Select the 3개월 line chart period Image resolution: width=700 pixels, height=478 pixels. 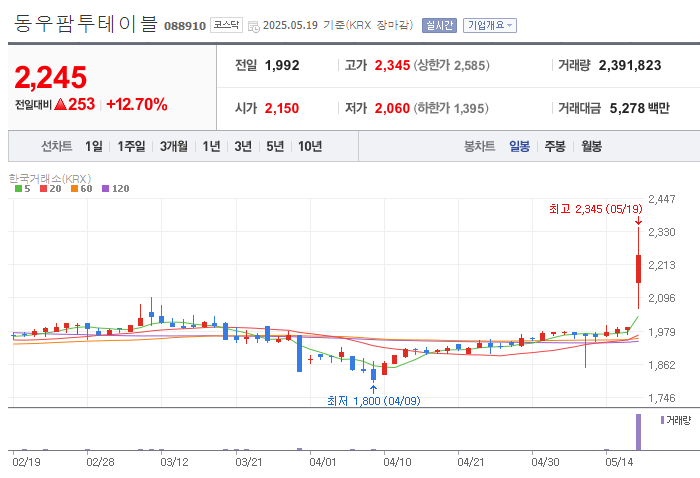tap(174, 146)
